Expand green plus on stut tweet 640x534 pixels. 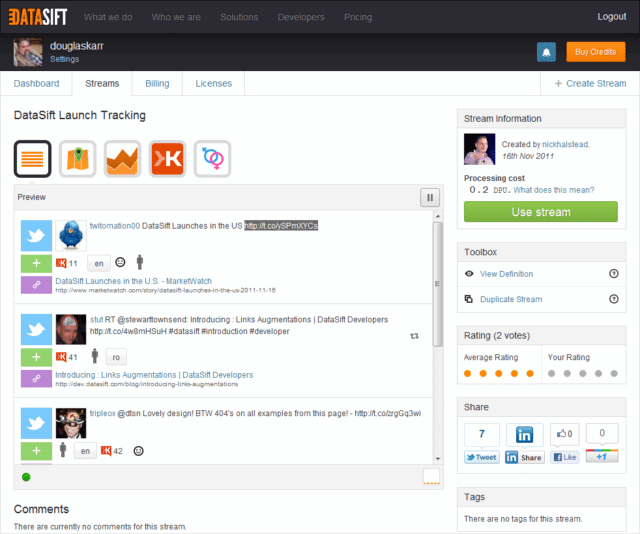[36, 357]
